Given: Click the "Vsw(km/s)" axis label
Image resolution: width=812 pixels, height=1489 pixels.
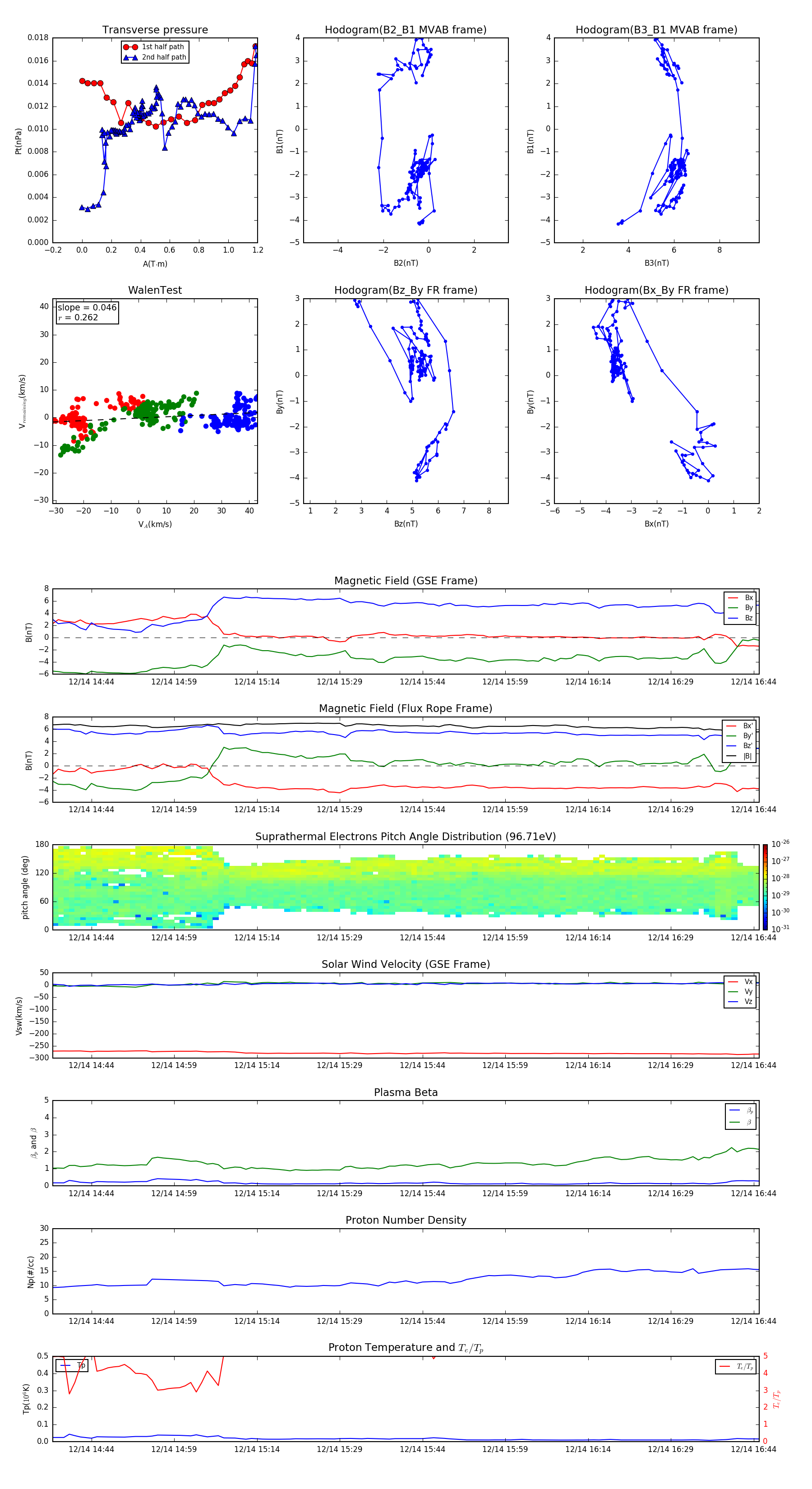Looking at the screenshot, I should pyautogui.click(x=18, y=1016).
